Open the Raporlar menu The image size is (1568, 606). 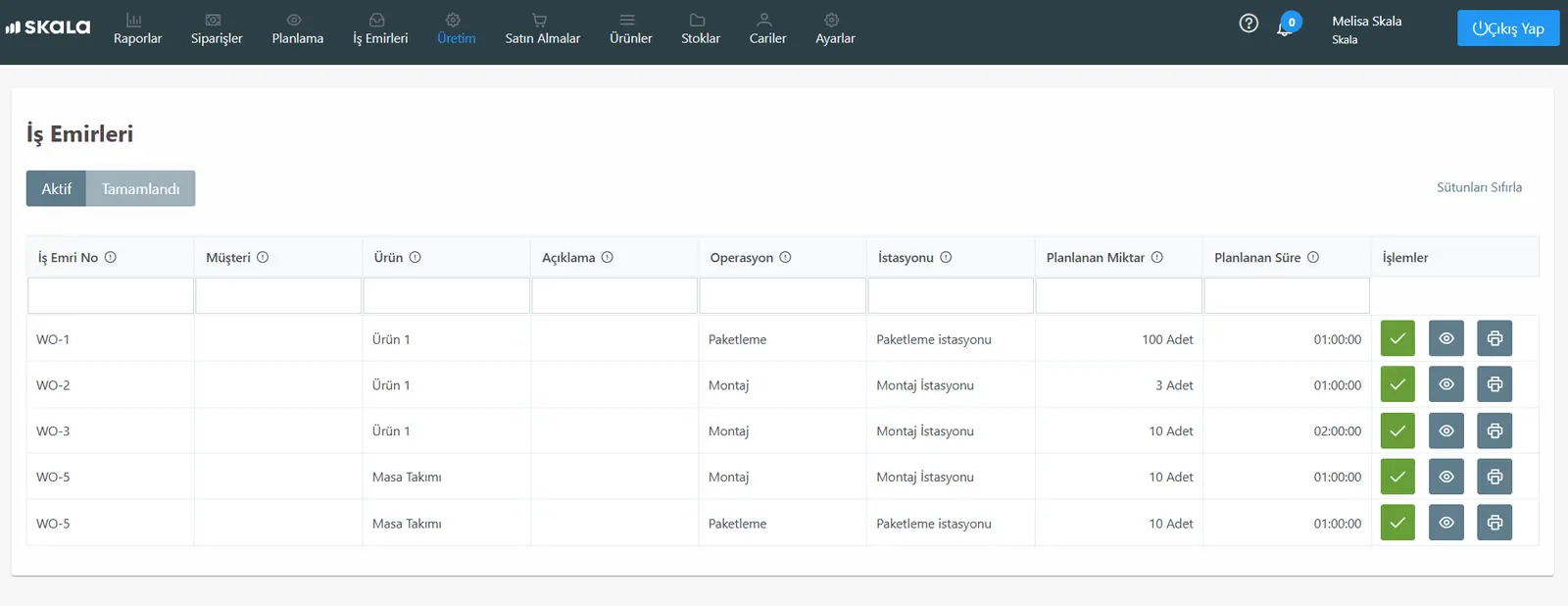(137, 29)
